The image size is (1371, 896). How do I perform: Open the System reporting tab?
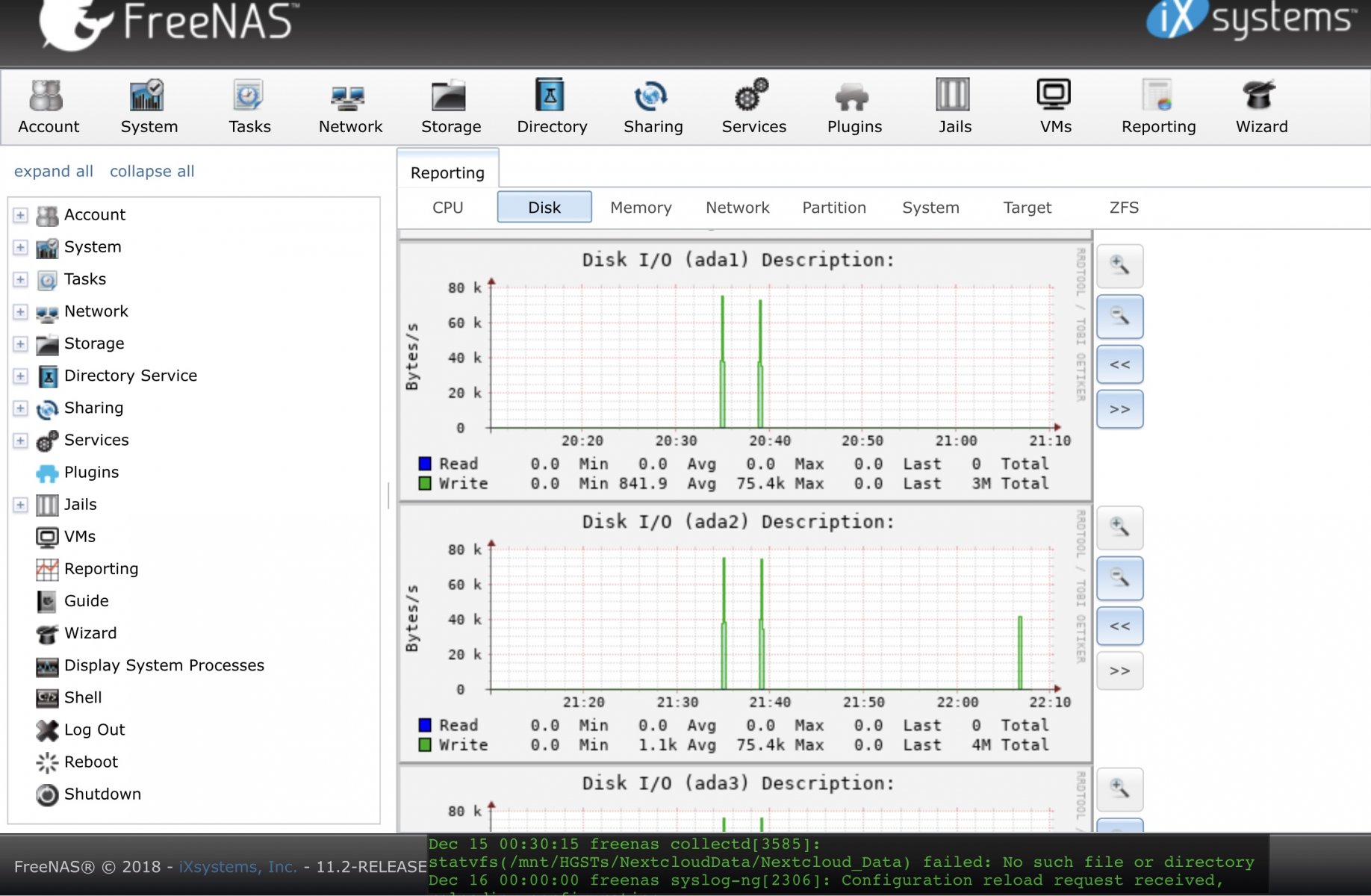[930, 208]
